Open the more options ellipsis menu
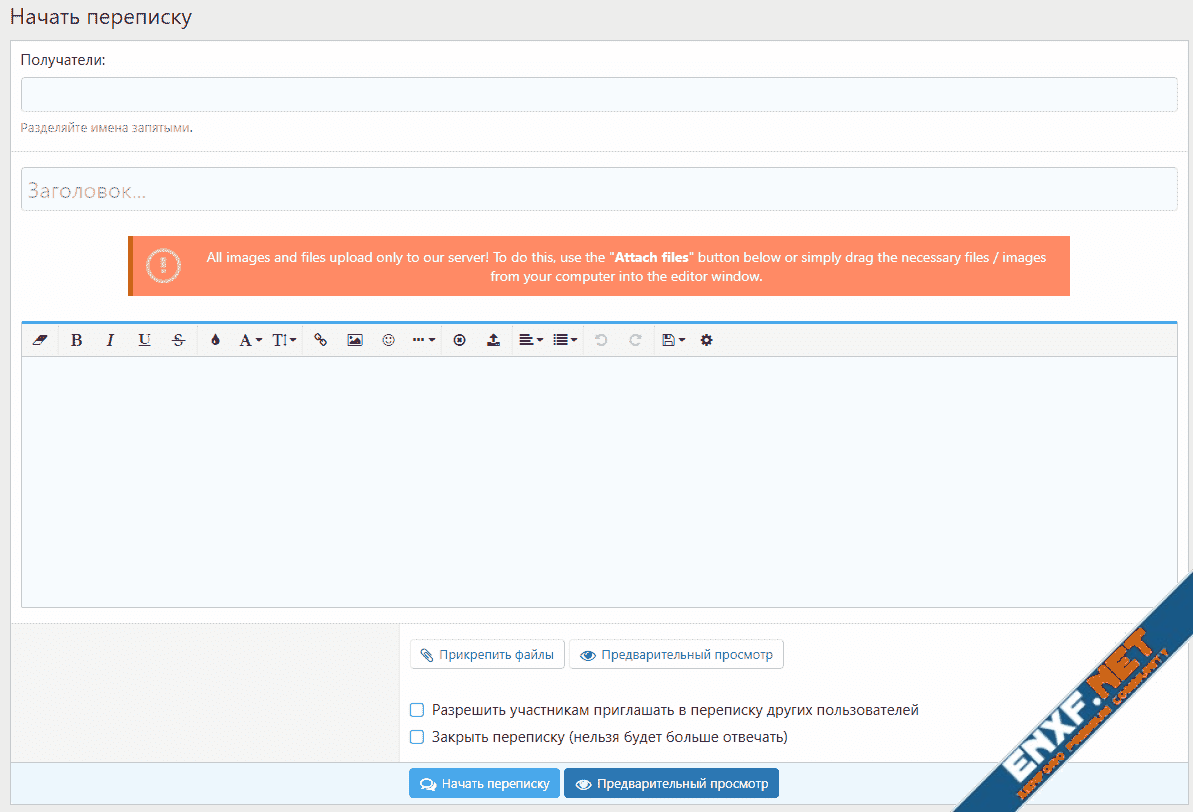This screenshot has width=1193, height=812. coord(424,340)
